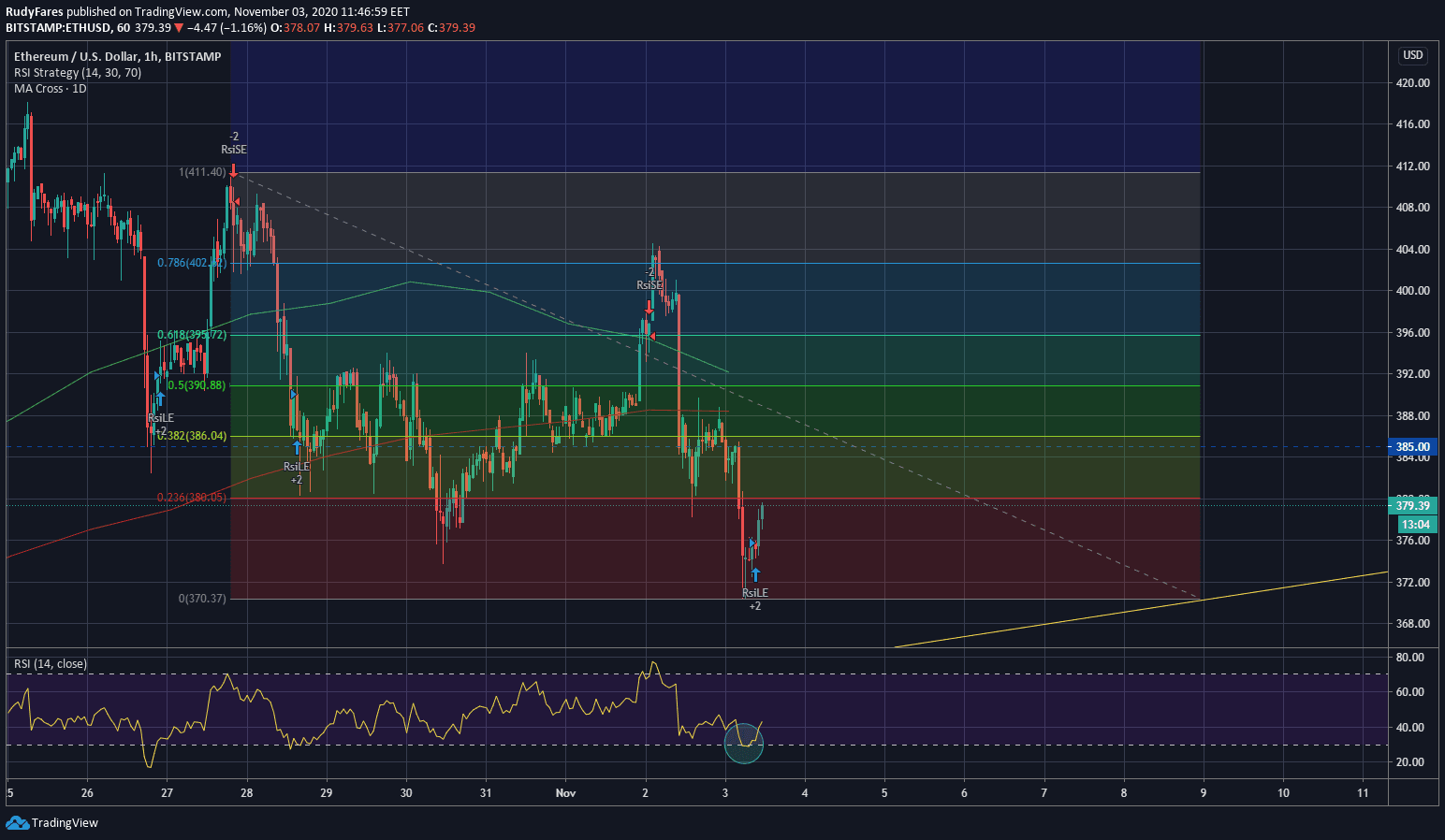The image size is (1445, 840).
Task: Click the red down triangle beside price change
Action: pos(179,28)
